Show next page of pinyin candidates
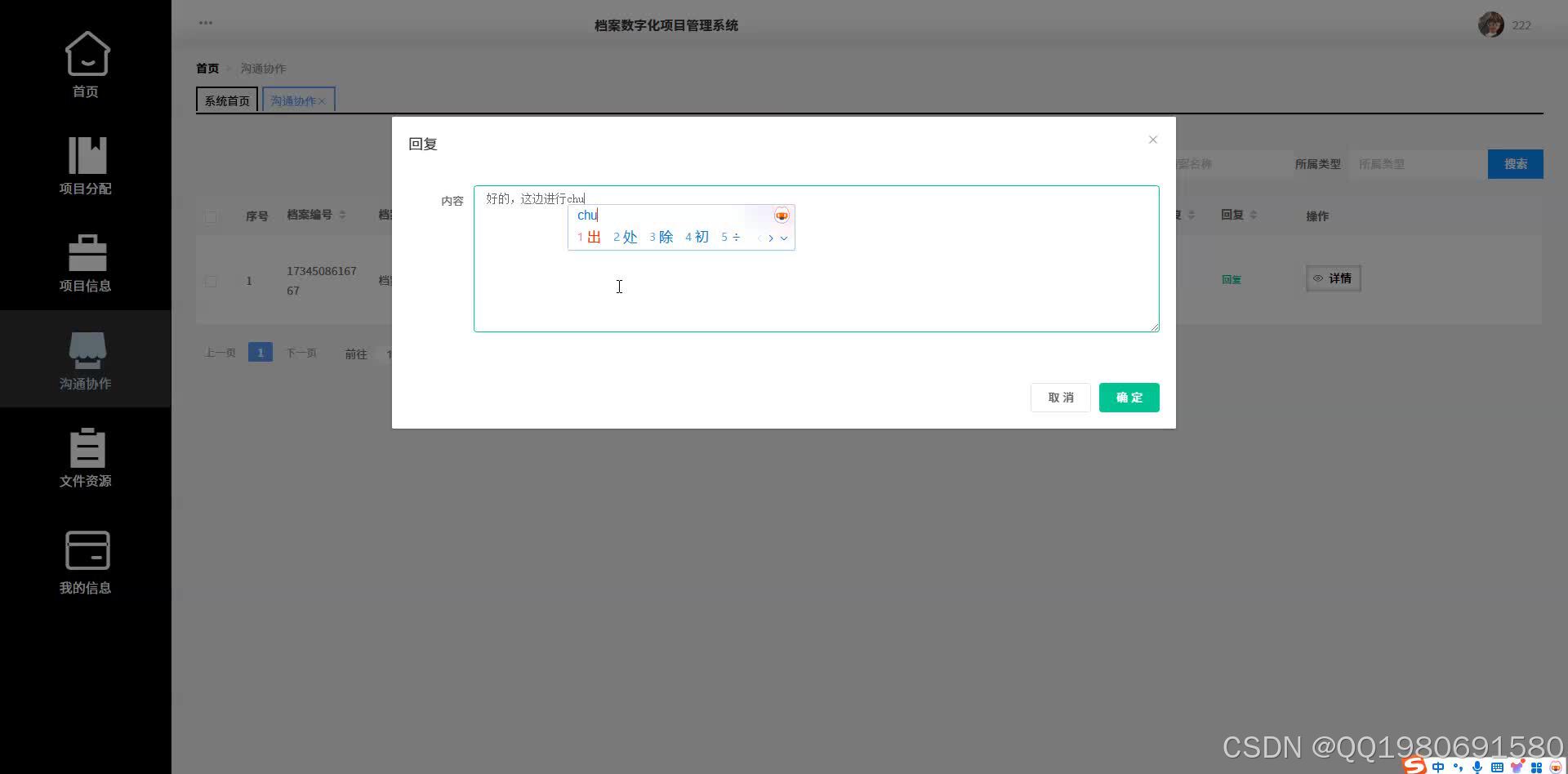 771,238
